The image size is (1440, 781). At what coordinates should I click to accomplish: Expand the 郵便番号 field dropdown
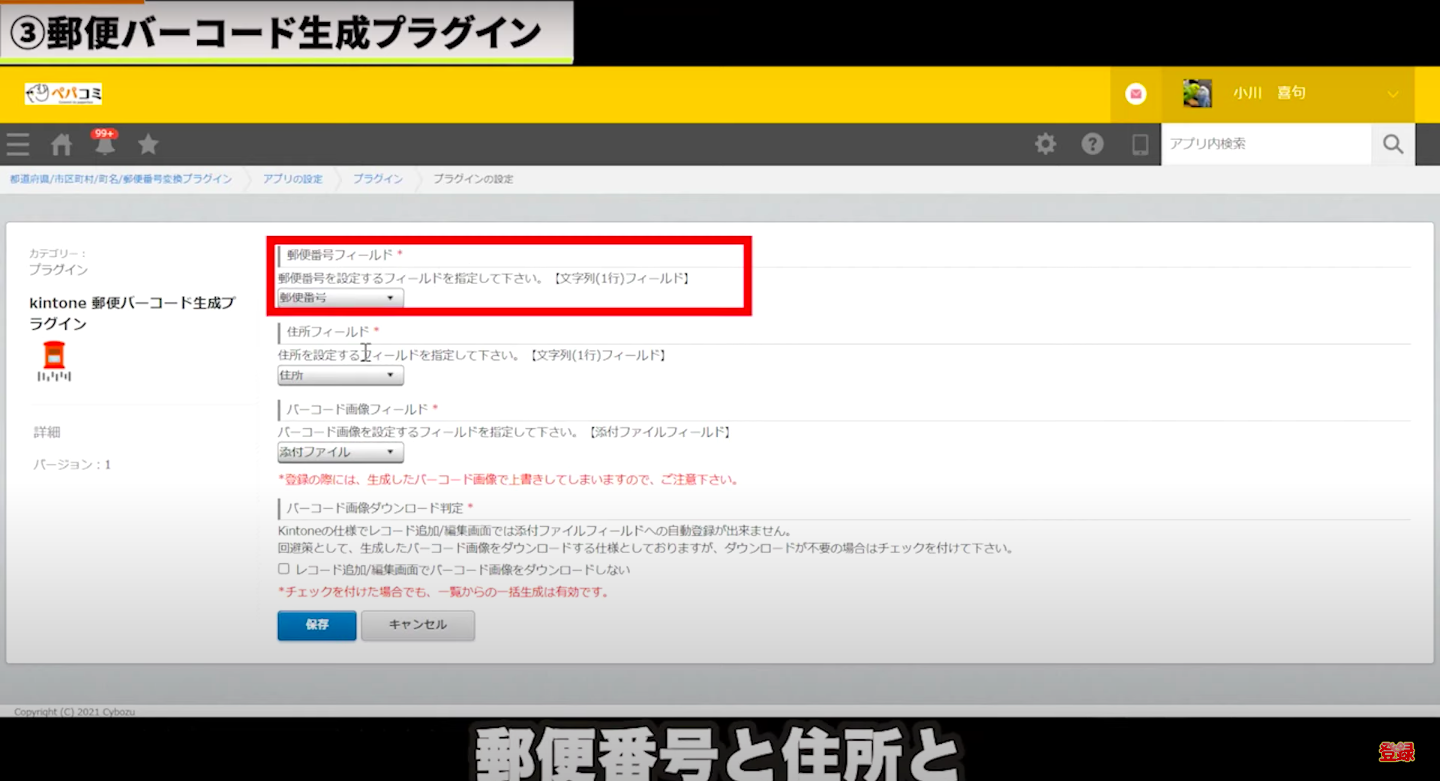click(340, 298)
